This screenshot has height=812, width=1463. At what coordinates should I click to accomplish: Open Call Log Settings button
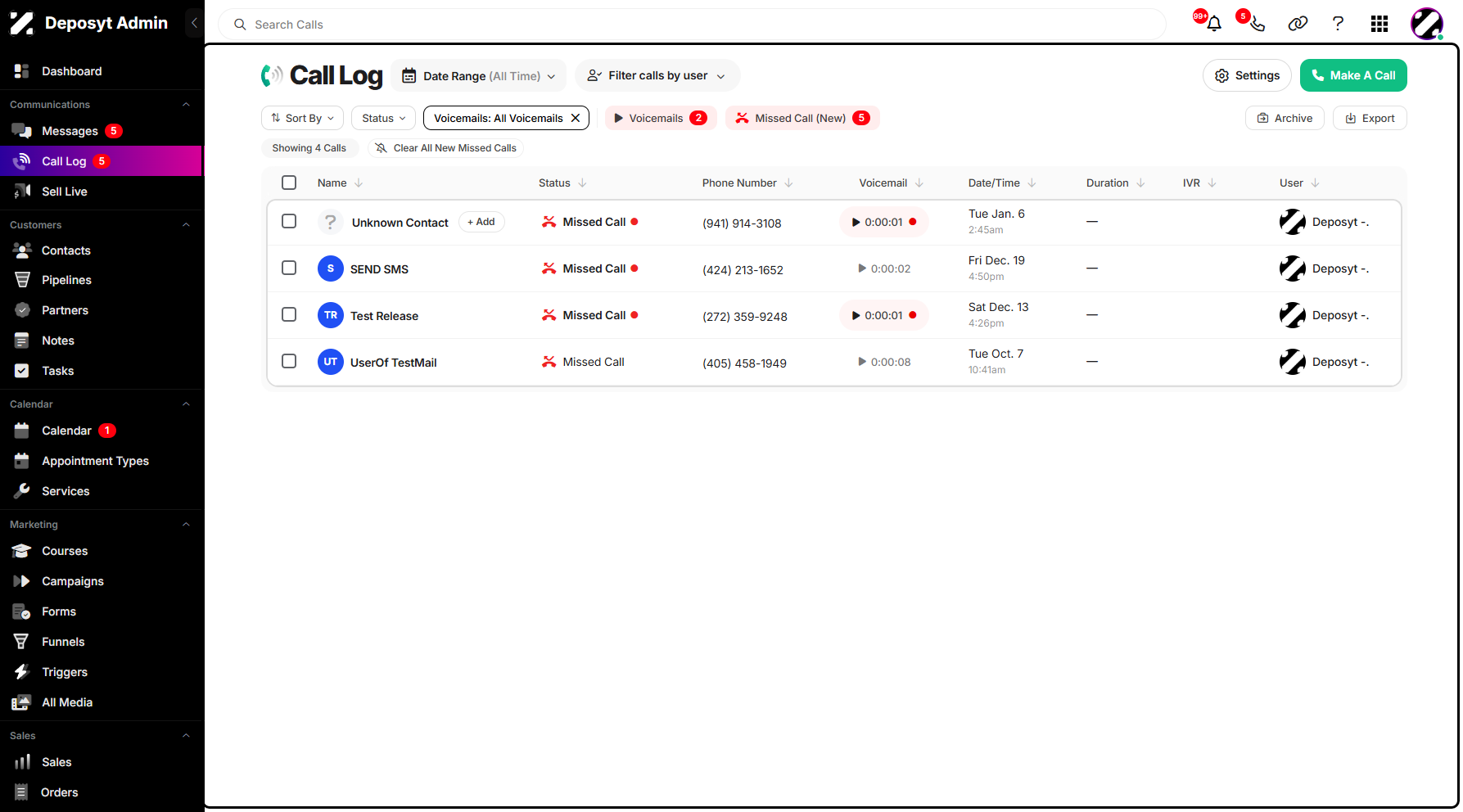point(1247,75)
